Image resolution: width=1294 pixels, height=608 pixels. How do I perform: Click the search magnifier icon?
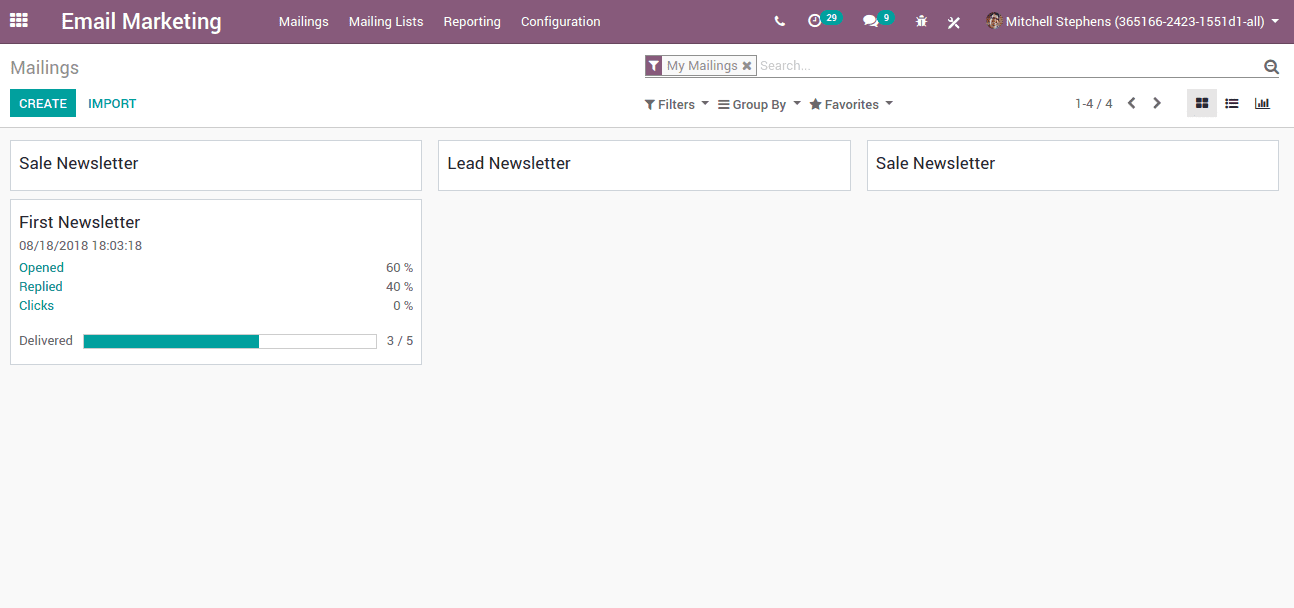pyautogui.click(x=1271, y=67)
